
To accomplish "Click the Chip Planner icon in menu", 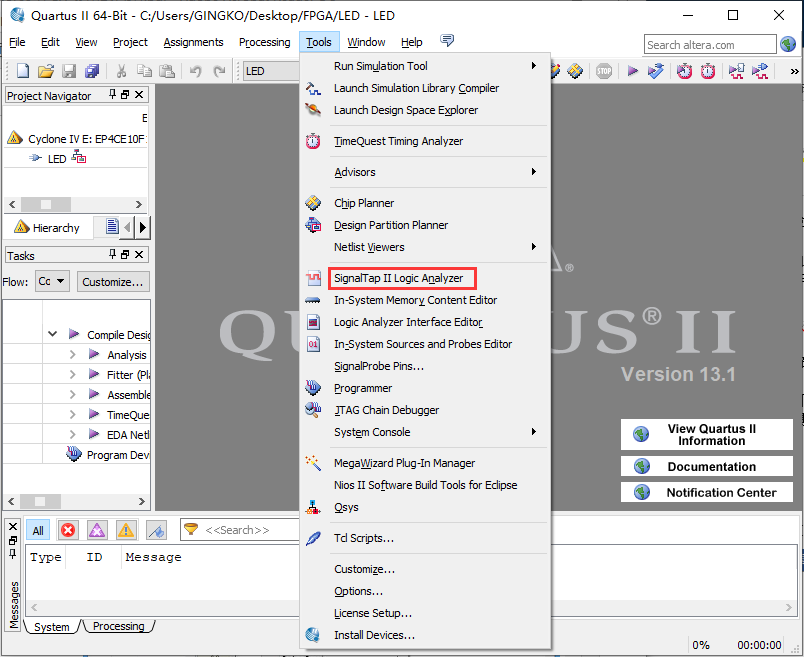I will [313, 203].
